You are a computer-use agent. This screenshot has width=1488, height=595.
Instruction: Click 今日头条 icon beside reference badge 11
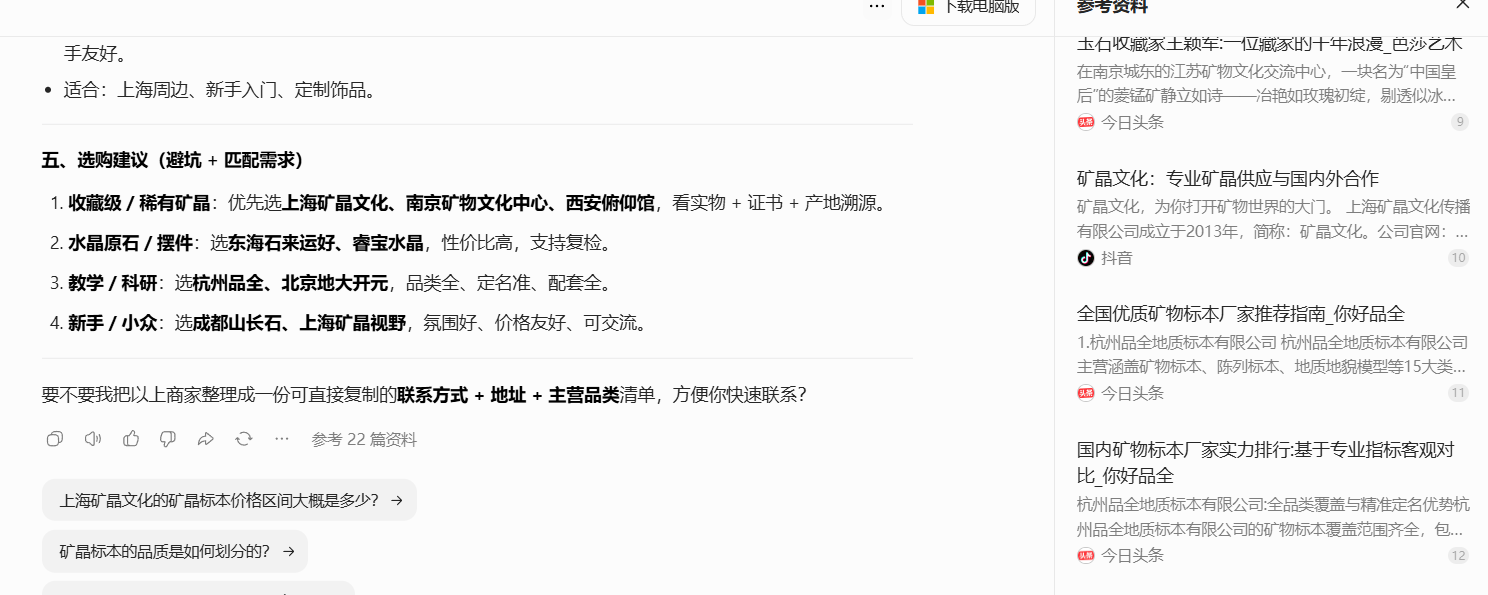[1086, 393]
